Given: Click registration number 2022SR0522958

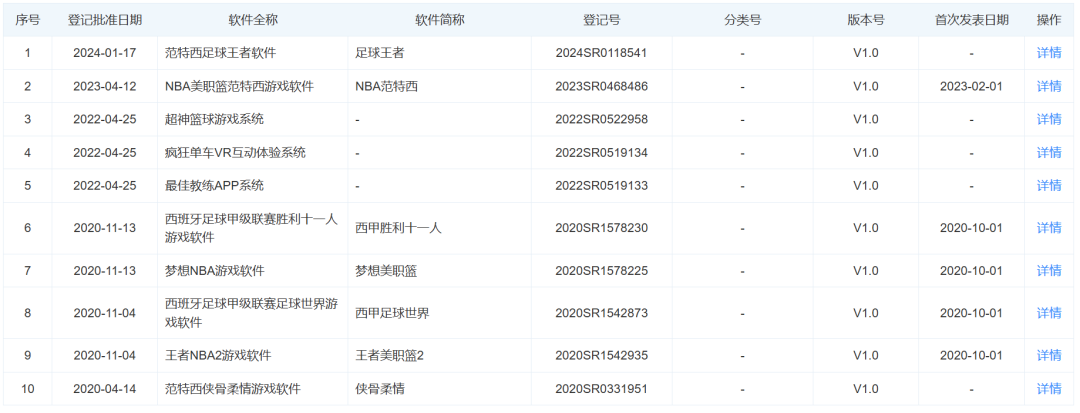Looking at the screenshot, I should (x=601, y=119).
